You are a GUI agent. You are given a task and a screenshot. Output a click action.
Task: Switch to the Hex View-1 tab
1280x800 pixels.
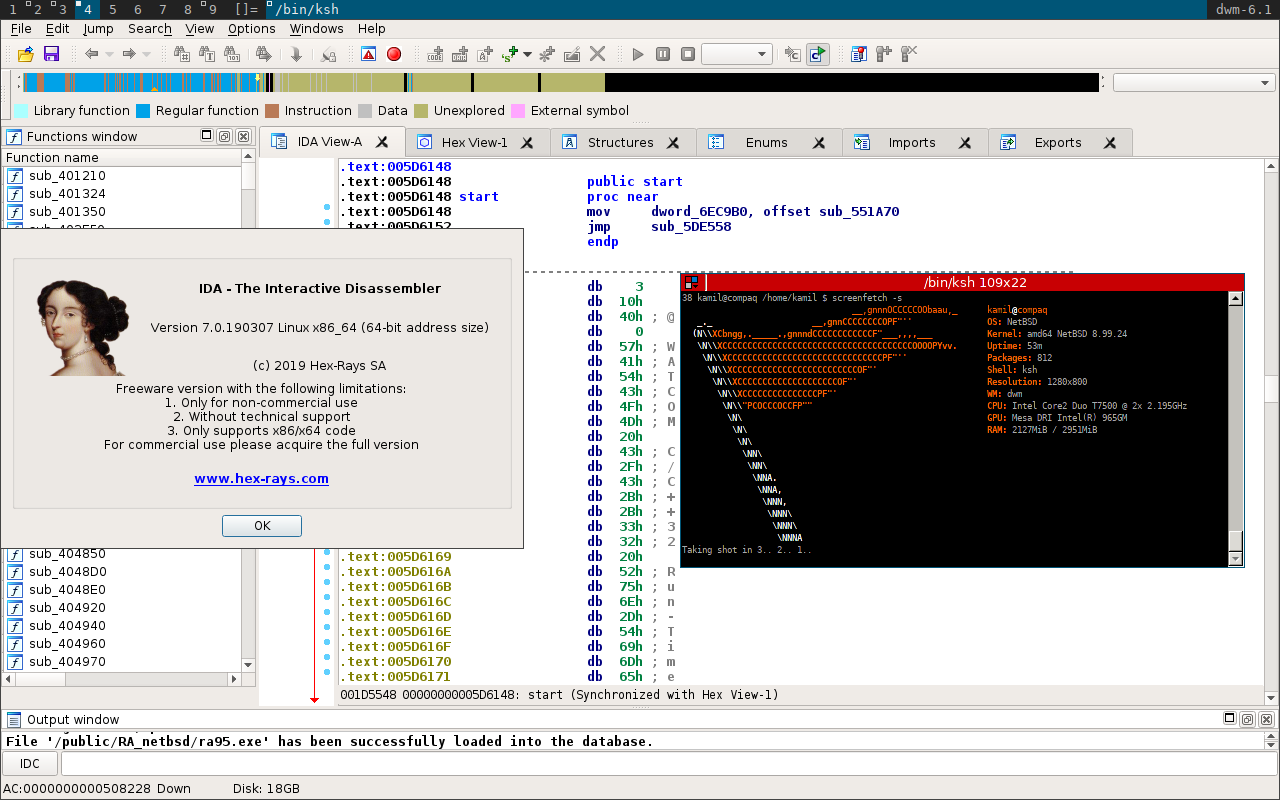pyautogui.click(x=475, y=142)
